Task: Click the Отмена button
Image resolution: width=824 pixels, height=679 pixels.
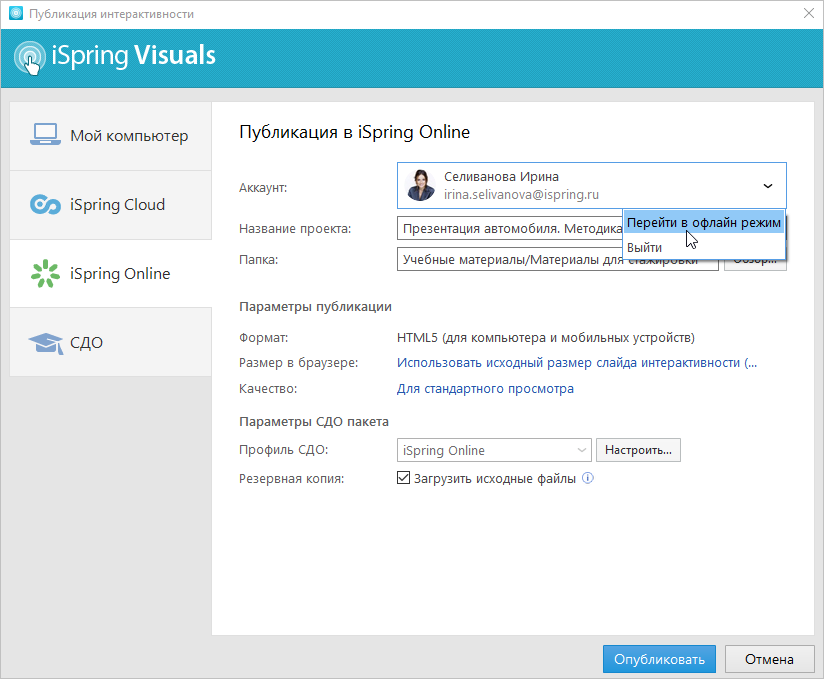Action: 769,659
